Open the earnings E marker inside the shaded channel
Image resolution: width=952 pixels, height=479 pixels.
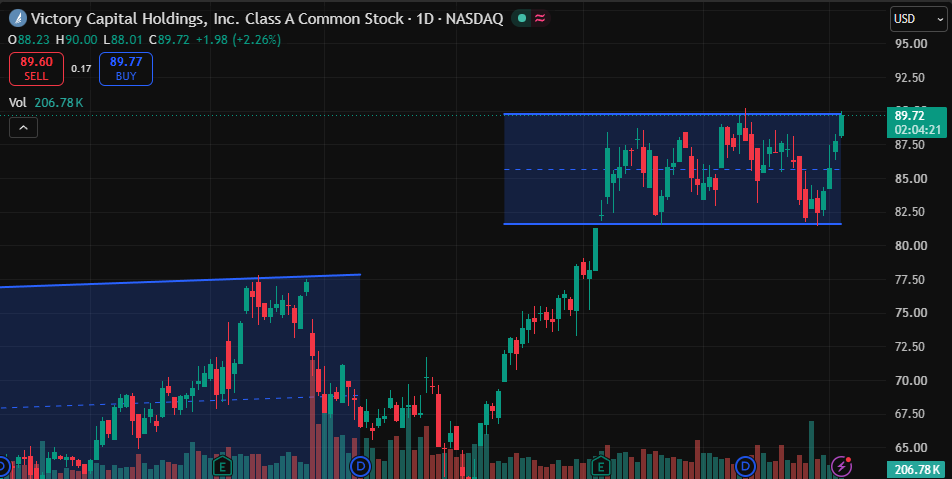[223, 466]
